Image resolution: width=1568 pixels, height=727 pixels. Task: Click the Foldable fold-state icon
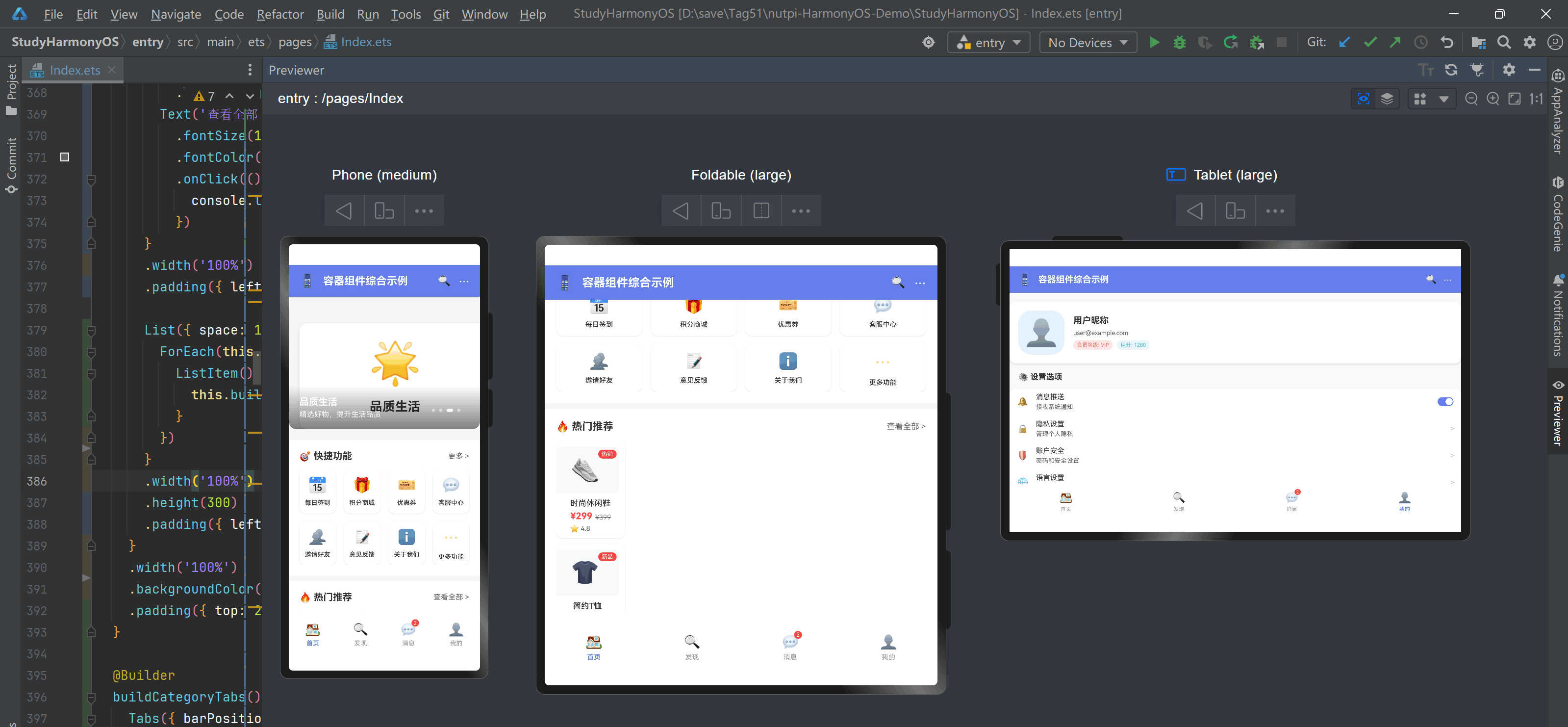tap(761, 210)
